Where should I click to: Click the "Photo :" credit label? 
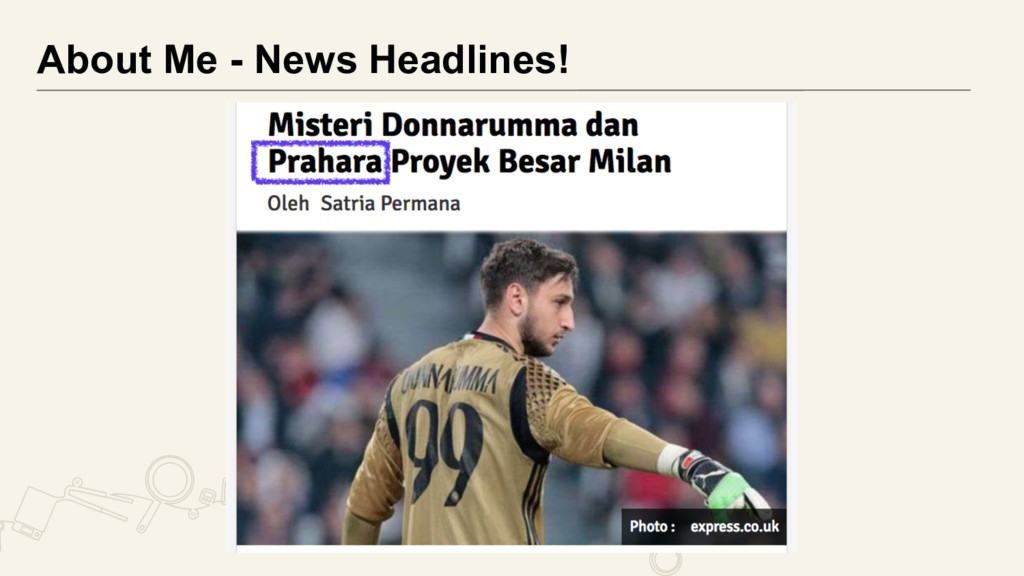(652, 526)
